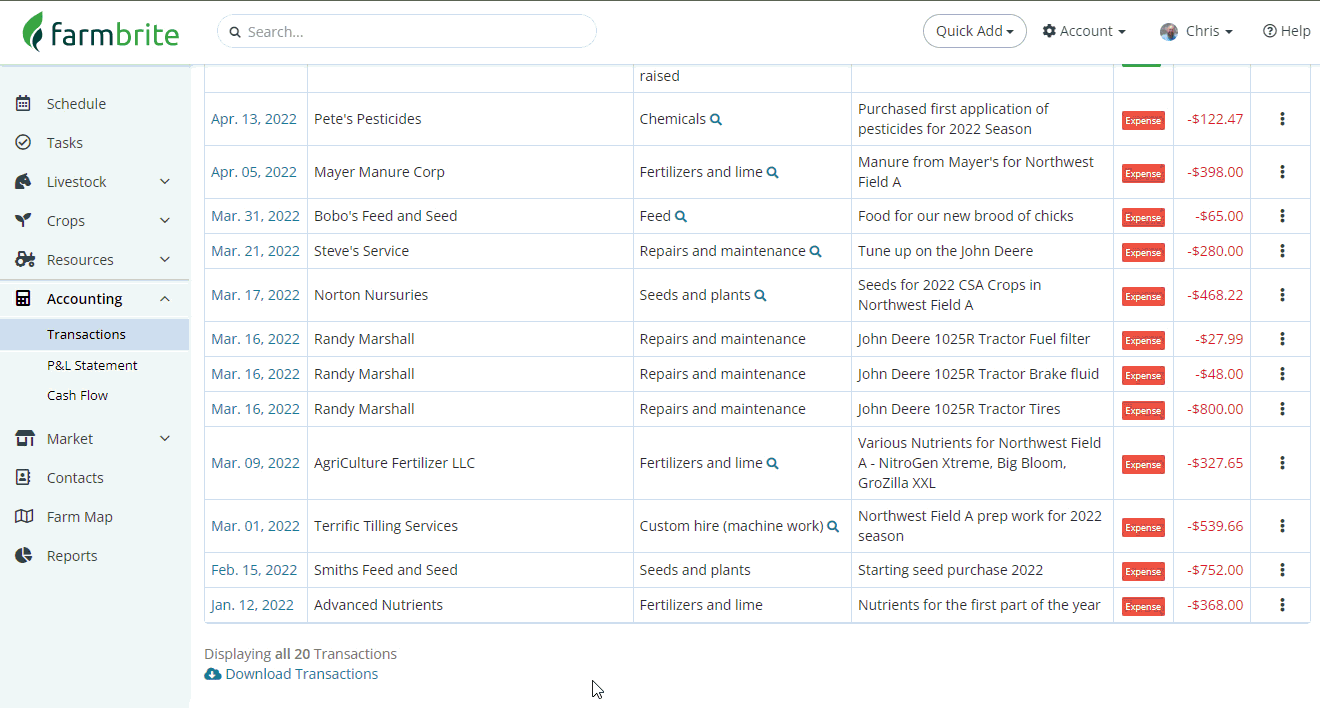Click the Farmbrite logo
The width and height of the screenshot is (1320, 708).
[x=101, y=32]
